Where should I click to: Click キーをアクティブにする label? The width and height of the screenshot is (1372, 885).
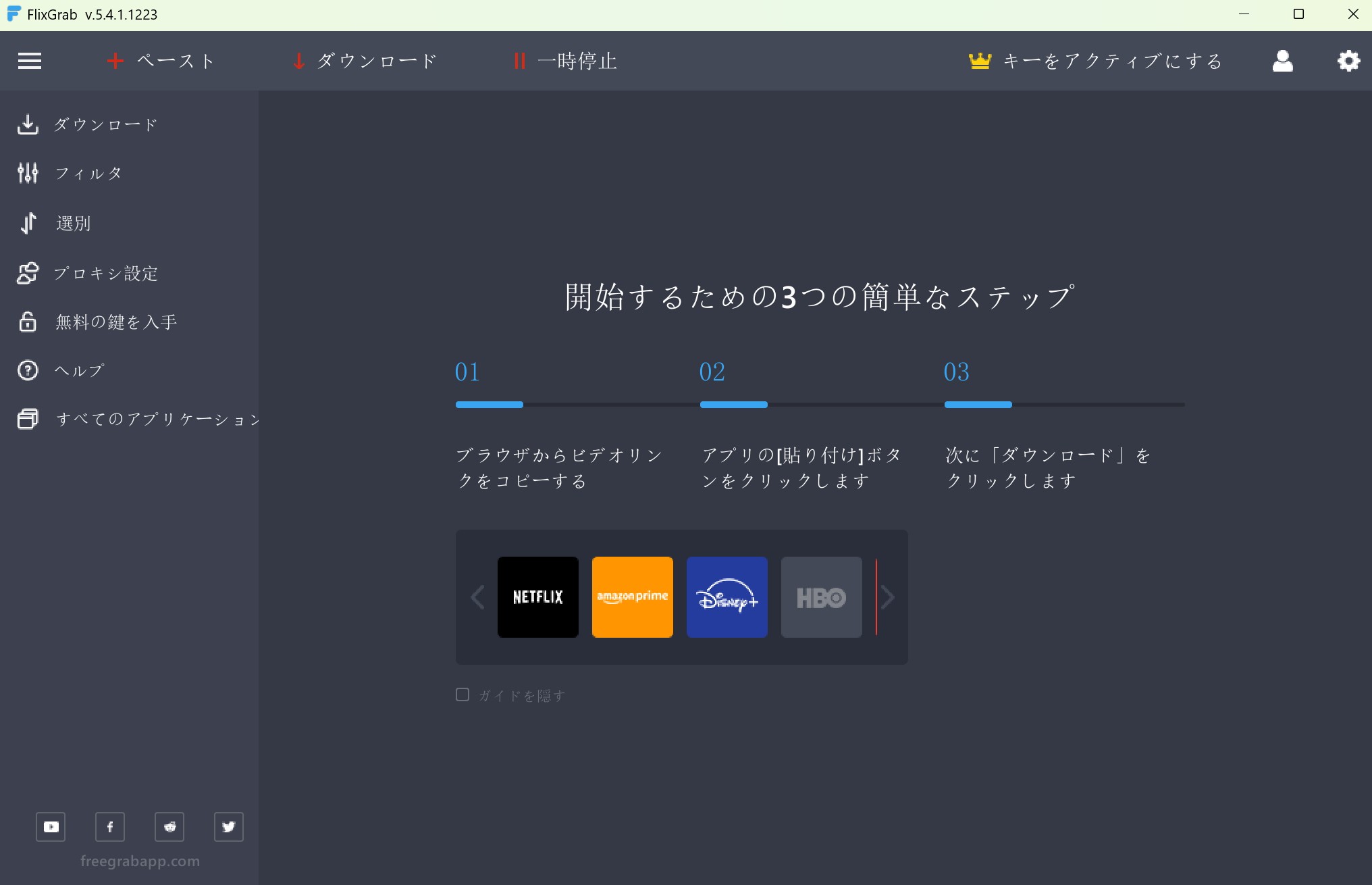point(1113,61)
